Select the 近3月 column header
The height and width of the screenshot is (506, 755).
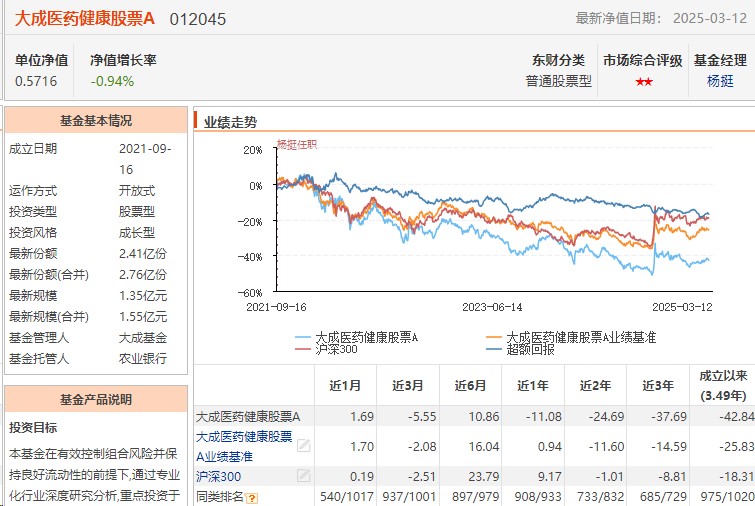click(408, 386)
